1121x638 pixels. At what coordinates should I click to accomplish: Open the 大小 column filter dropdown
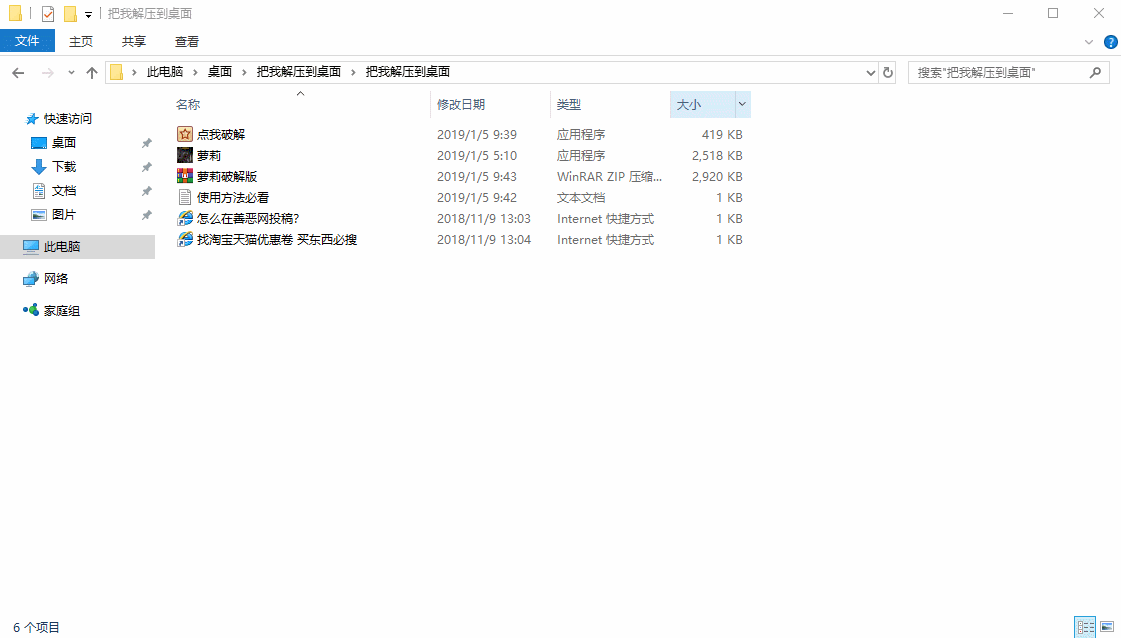pyautogui.click(x=742, y=104)
